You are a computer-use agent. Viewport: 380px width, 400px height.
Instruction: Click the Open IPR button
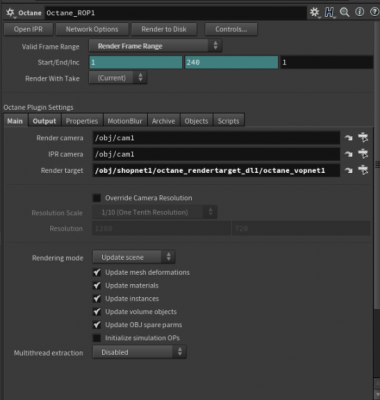coord(28,29)
